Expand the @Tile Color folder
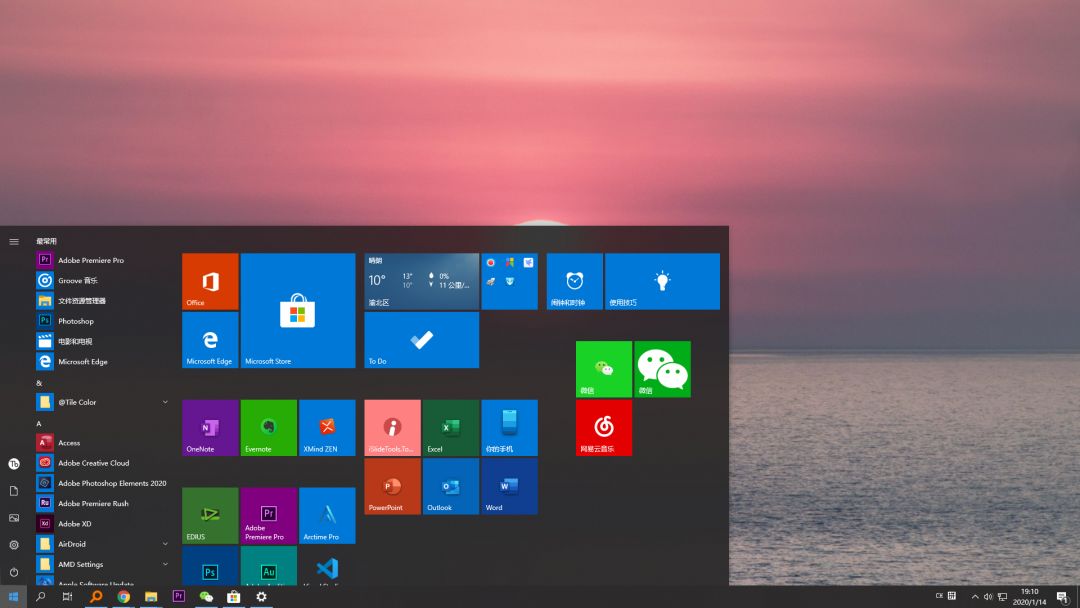This screenshot has height=608, width=1080. click(102, 402)
